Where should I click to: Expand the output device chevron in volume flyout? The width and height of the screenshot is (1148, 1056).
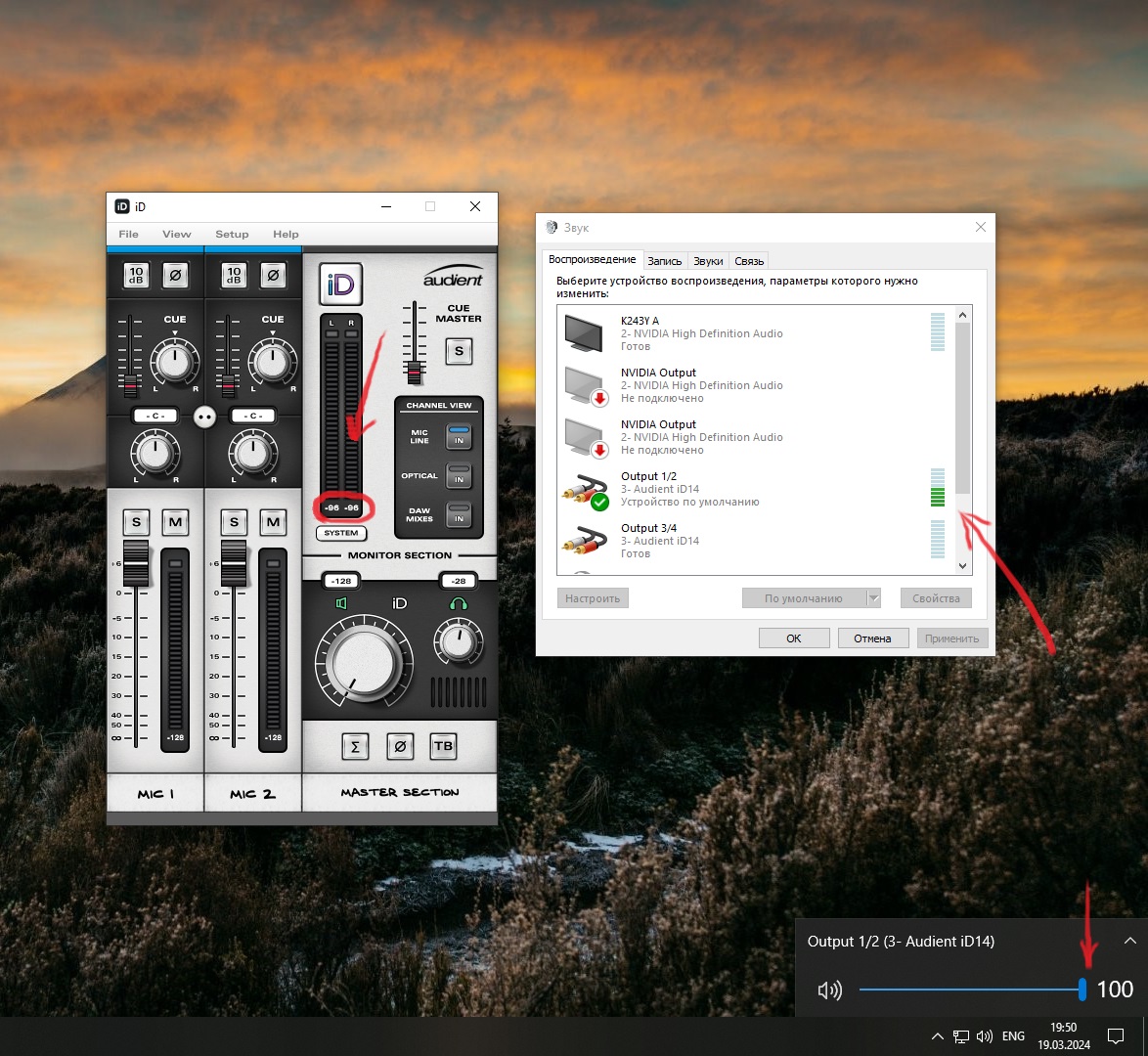pyautogui.click(x=1129, y=941)
